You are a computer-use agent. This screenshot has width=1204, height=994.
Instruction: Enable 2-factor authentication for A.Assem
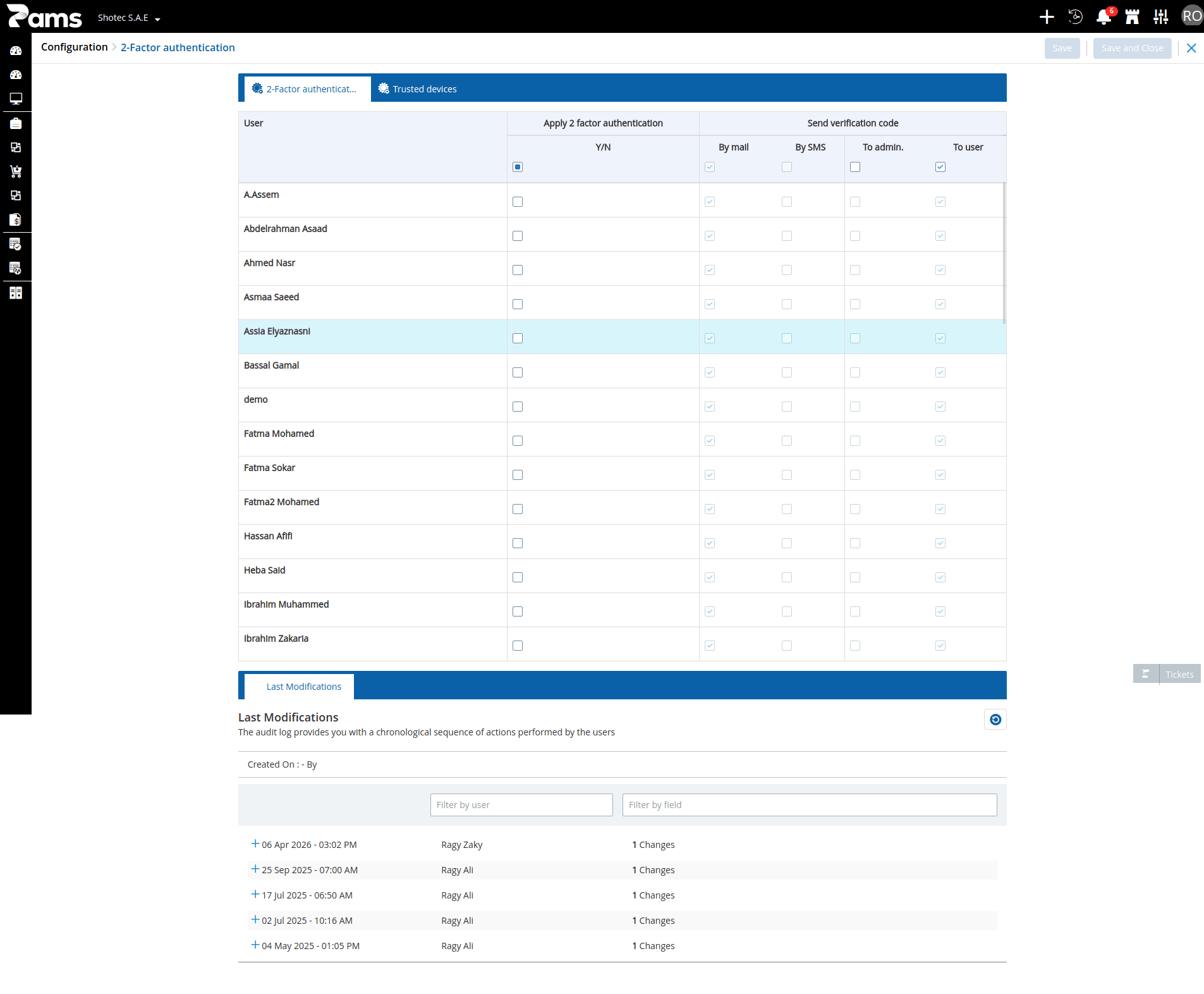518,202
